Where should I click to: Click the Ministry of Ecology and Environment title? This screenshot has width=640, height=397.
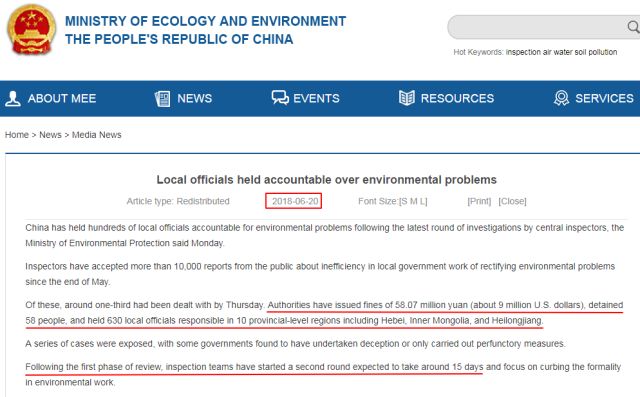tap(205, 21)
